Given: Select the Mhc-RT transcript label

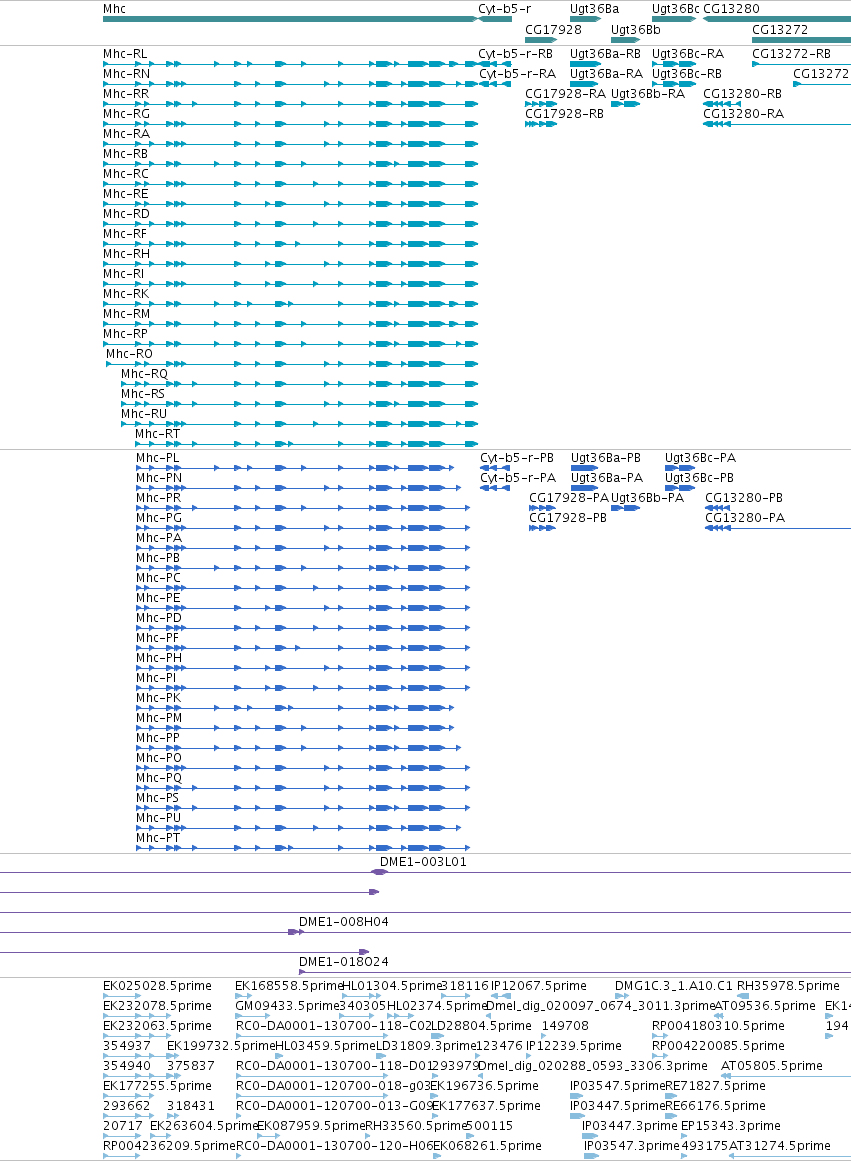Looking at the screenshot, I should pos(157,433).
